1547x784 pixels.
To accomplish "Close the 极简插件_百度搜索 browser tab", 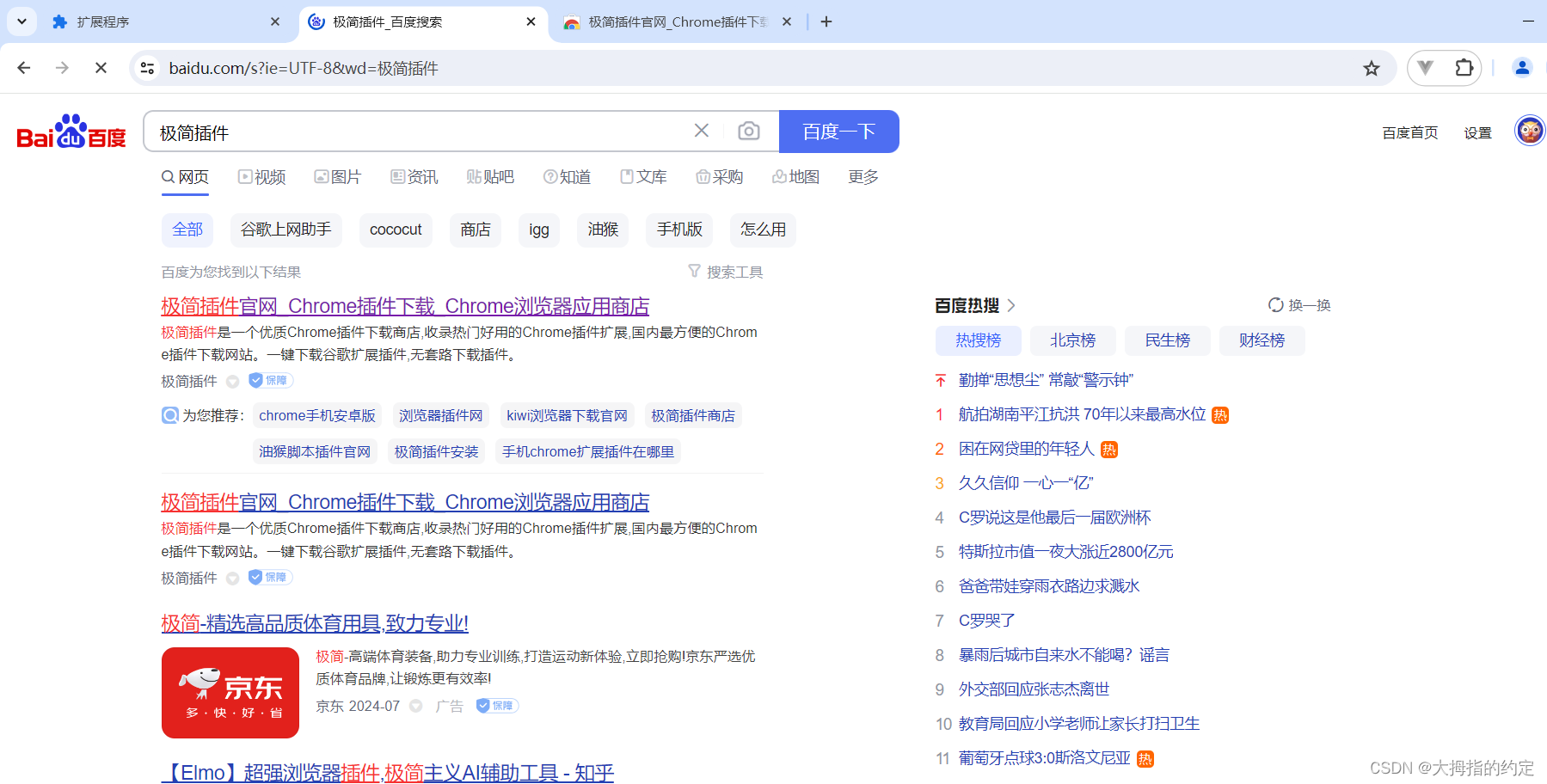I will [531, 21].
